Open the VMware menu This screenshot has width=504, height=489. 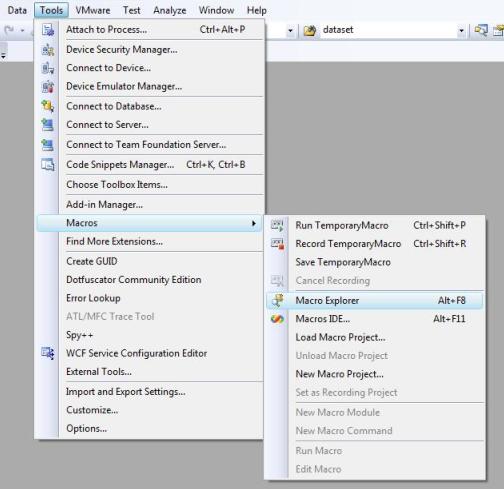[93, 10]
